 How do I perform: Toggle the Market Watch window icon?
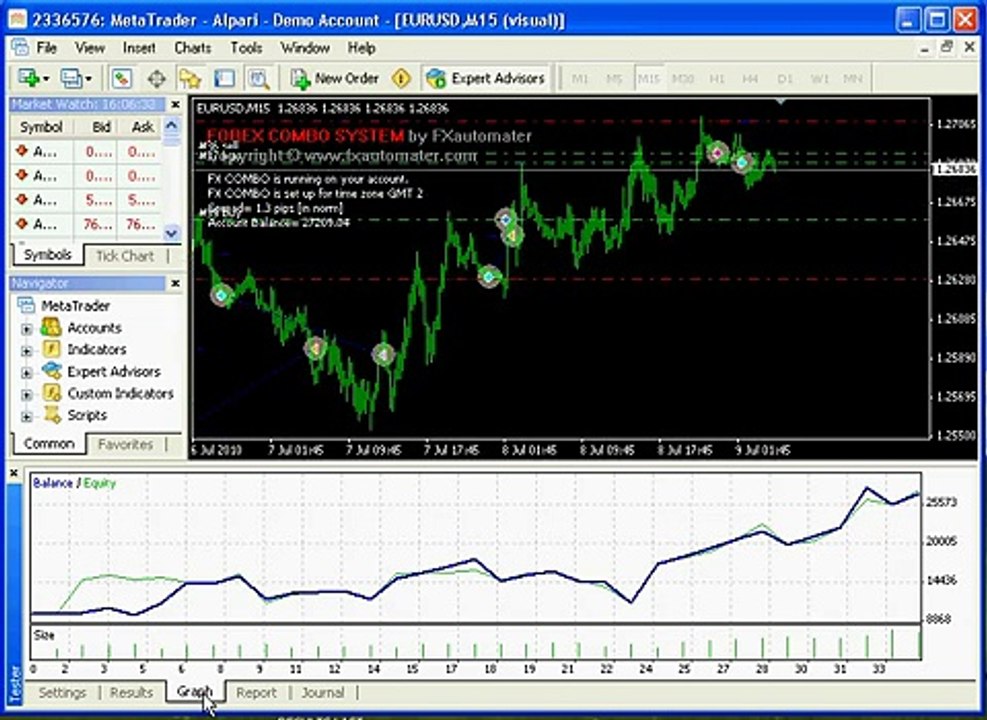coord(121,79)
